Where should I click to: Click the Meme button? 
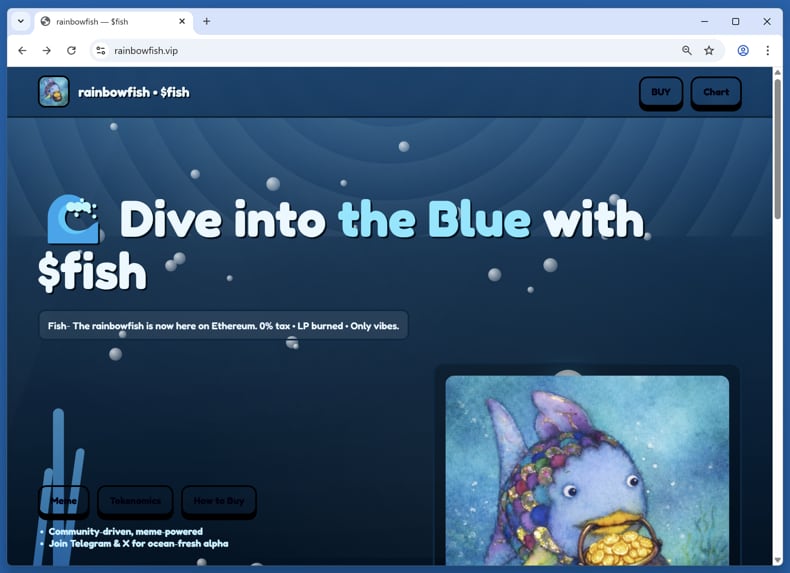[64, 501]
